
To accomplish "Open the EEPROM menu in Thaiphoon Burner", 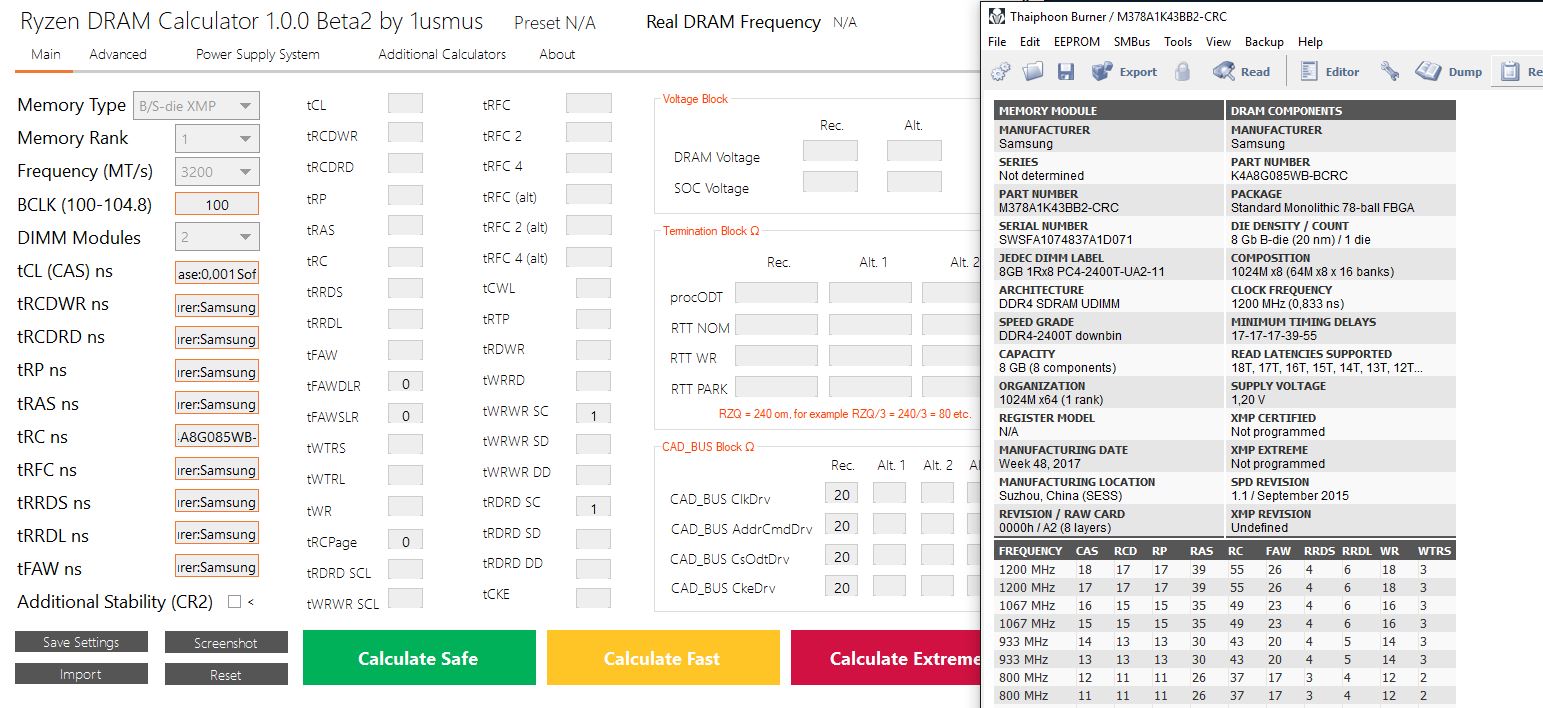I will [x=1077, y=42].
